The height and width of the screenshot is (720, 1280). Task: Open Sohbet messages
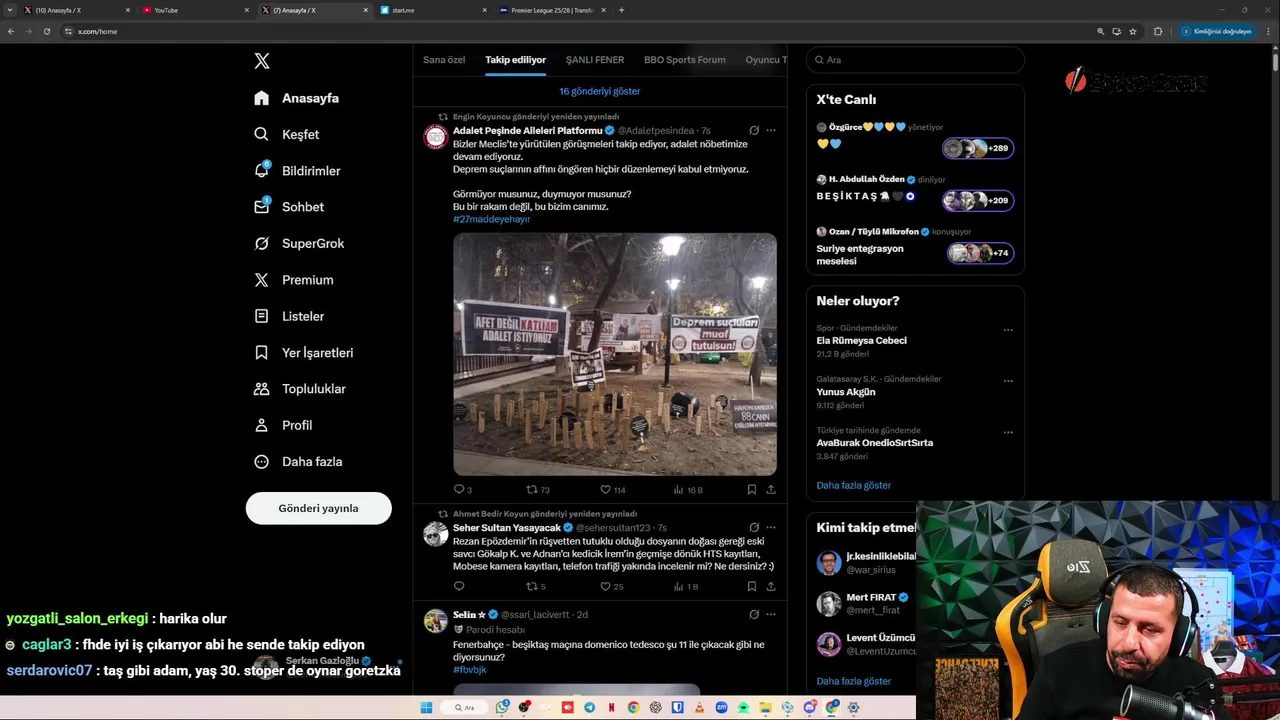[289, 207]
